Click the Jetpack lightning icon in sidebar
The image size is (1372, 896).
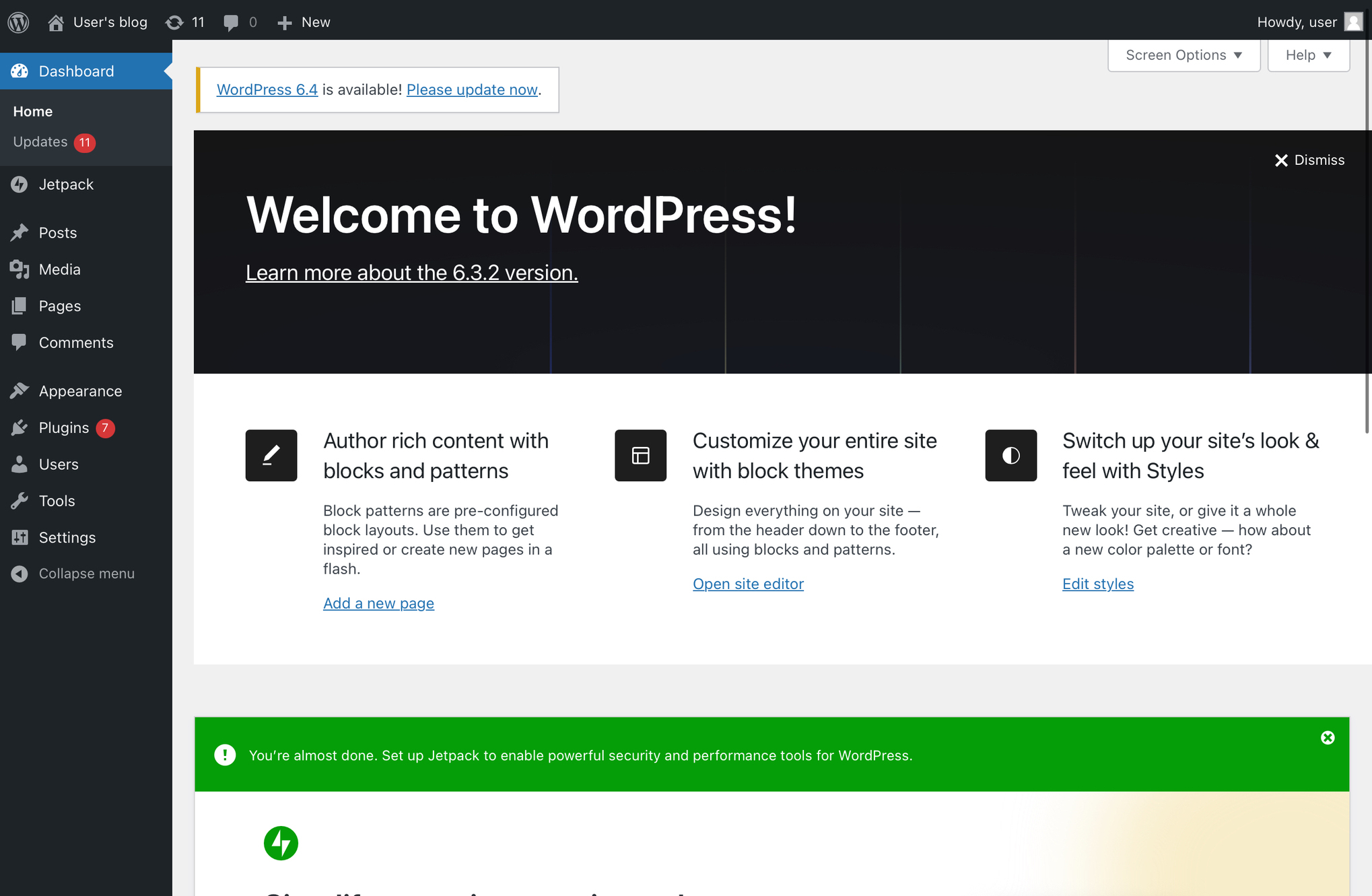pyautogui.click(x=20, y=184)
